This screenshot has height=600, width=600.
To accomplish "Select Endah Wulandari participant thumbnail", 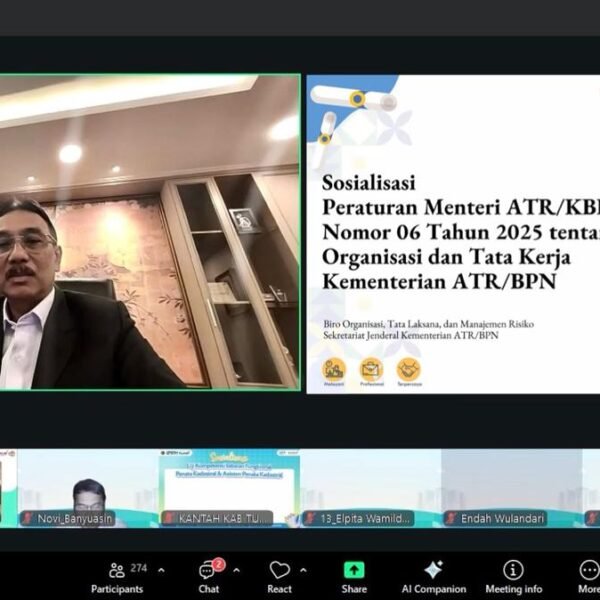I will 512,488.
